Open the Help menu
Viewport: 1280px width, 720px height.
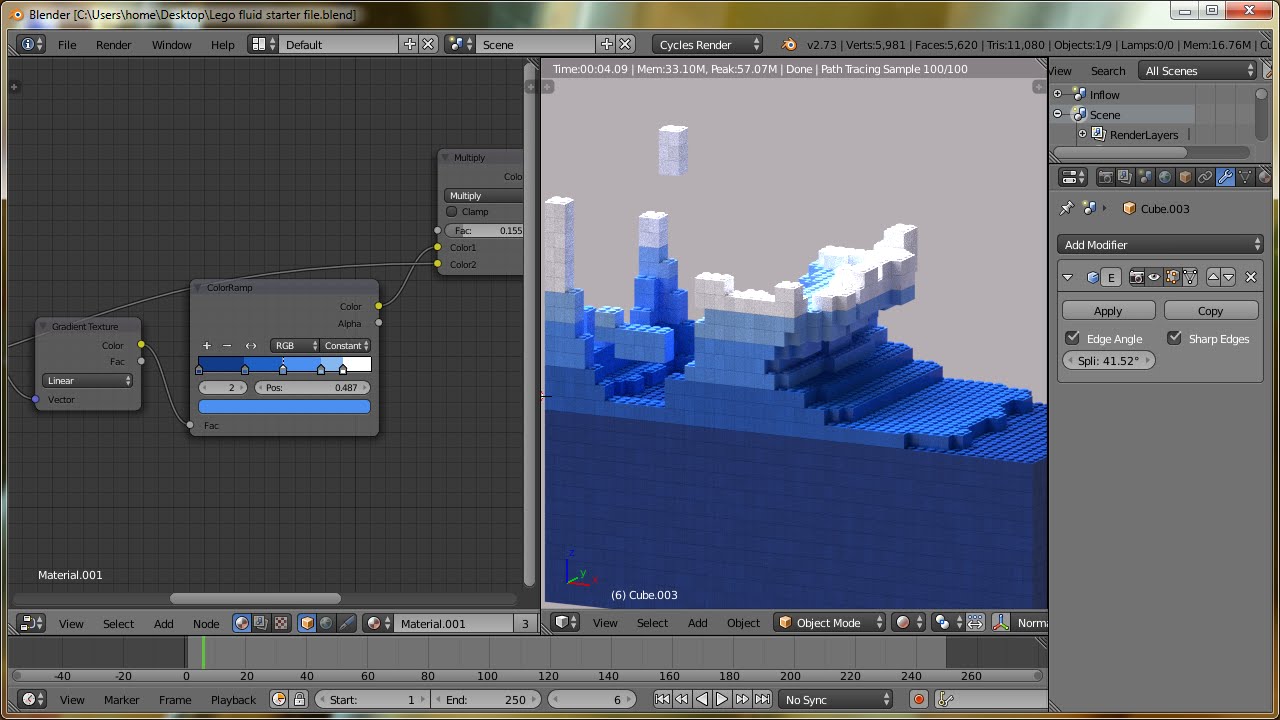(222, 44)
